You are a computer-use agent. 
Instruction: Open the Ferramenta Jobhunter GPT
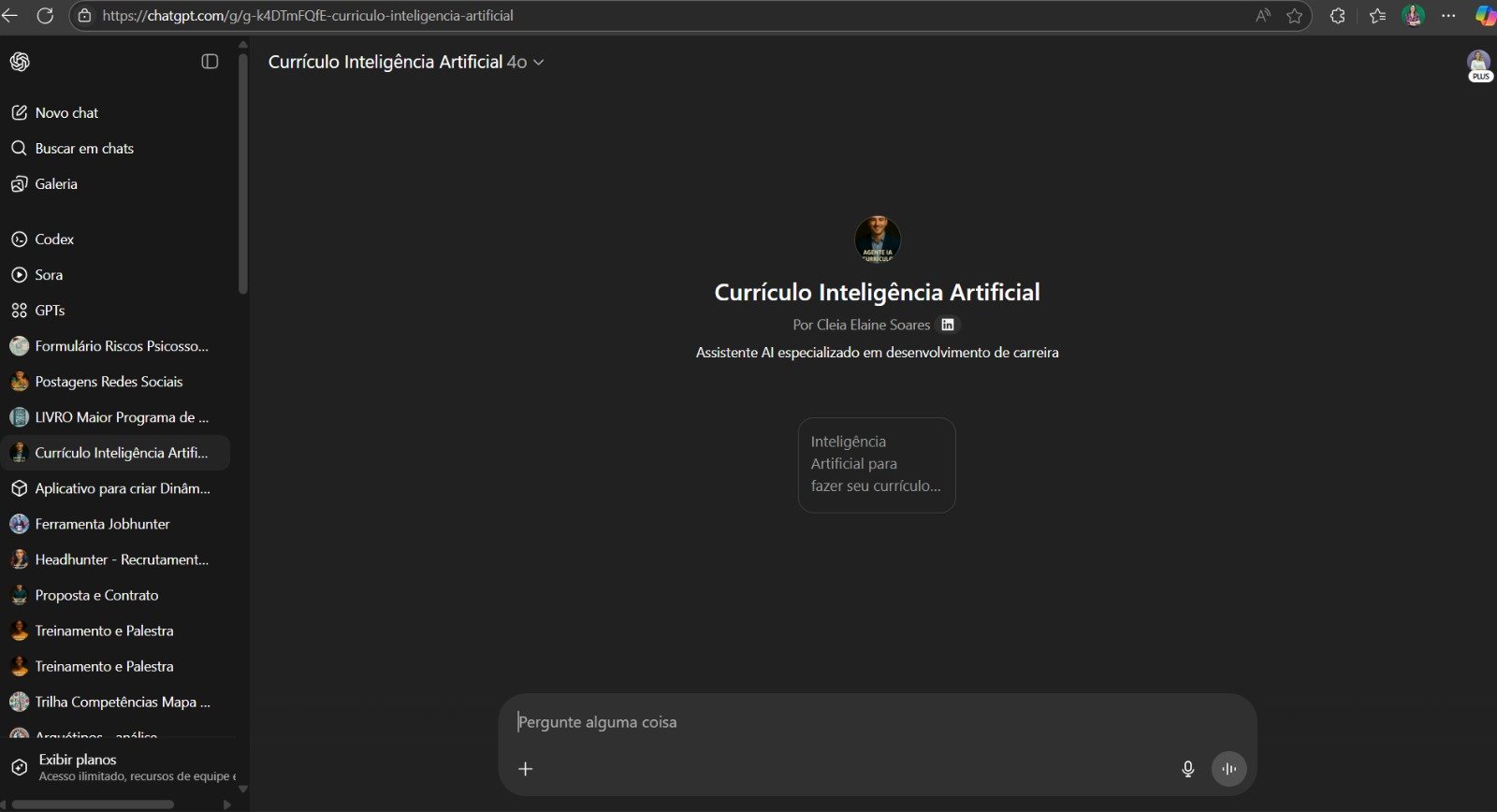coord(115,523)
